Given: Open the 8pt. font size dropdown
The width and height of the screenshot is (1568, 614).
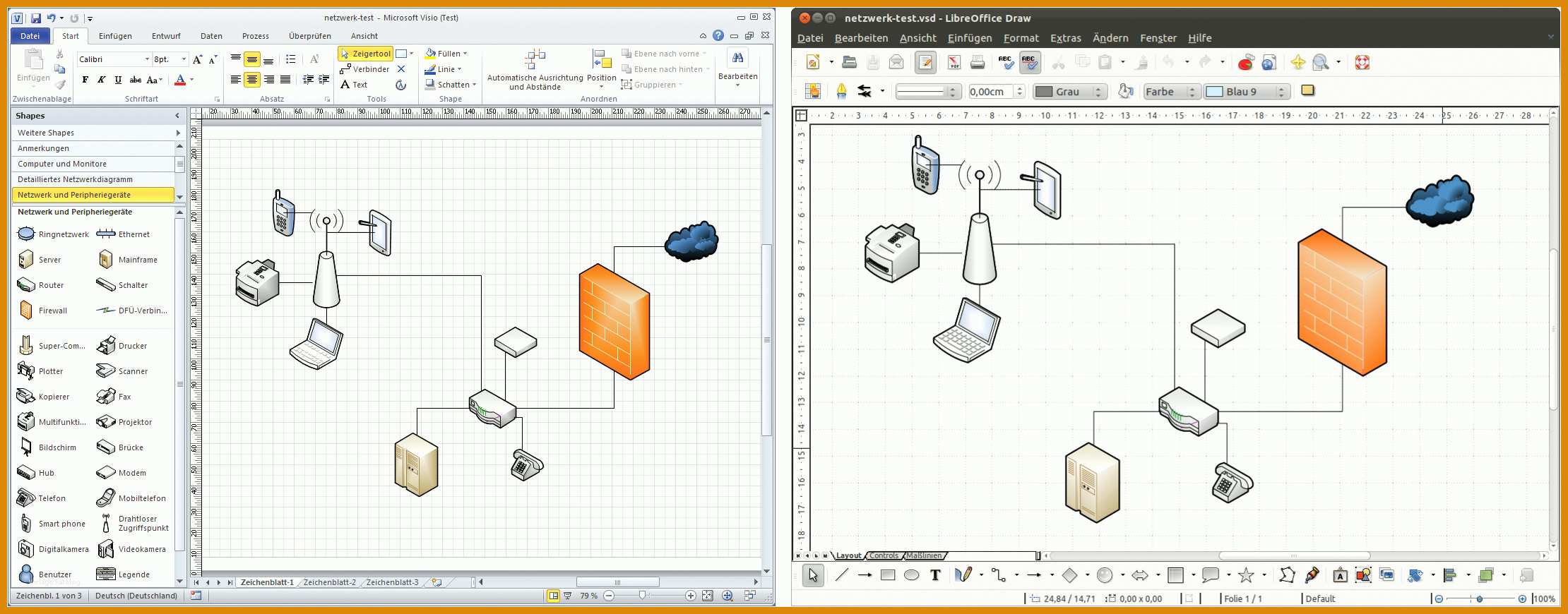Looking at the screenshot, I should [x=184, y=59].
